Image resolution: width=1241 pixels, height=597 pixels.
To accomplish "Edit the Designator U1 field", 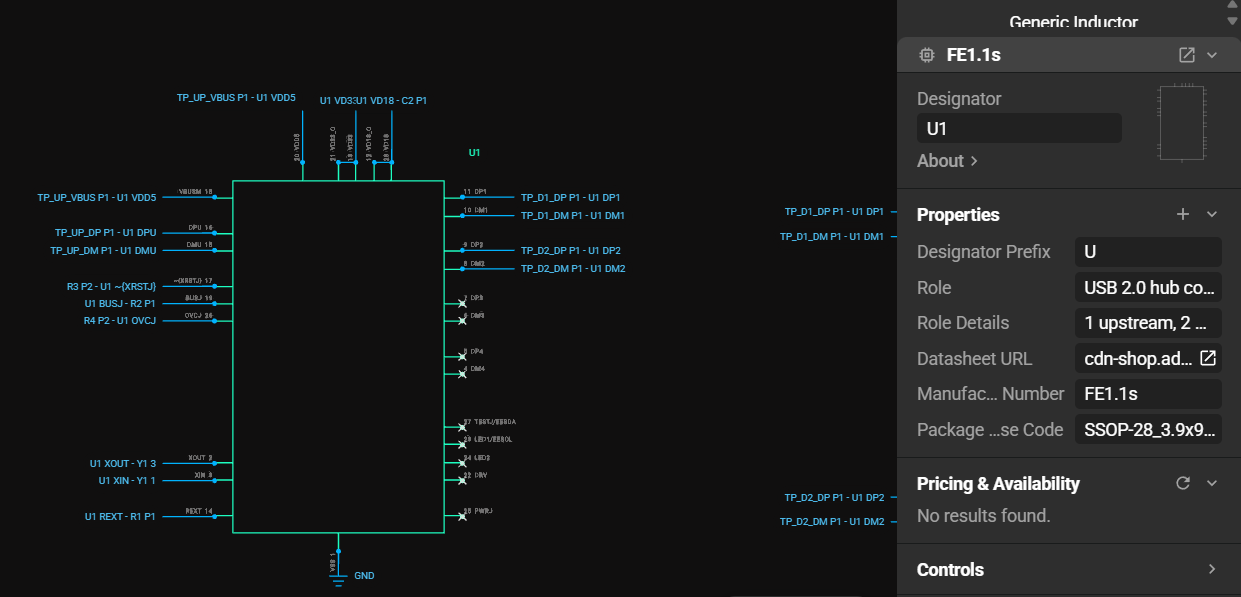I will coord(1019,128).
